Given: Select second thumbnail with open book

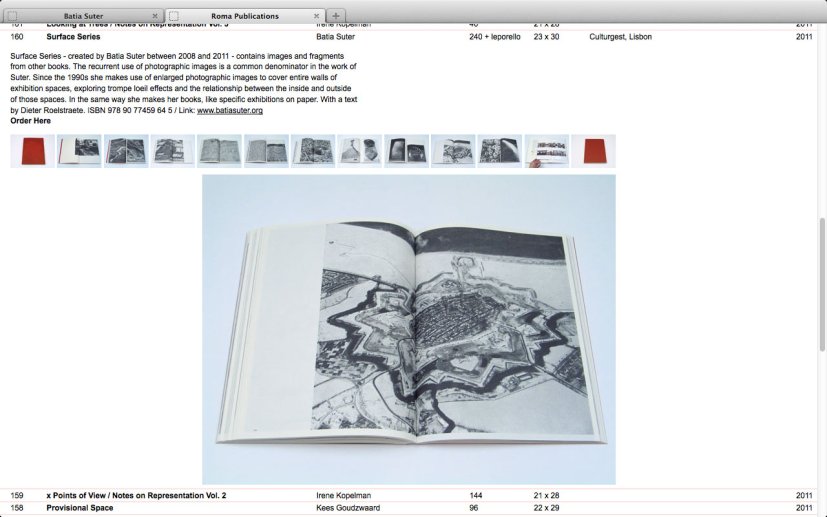Looking at the screenshot, I should click(x=79, y=151).
